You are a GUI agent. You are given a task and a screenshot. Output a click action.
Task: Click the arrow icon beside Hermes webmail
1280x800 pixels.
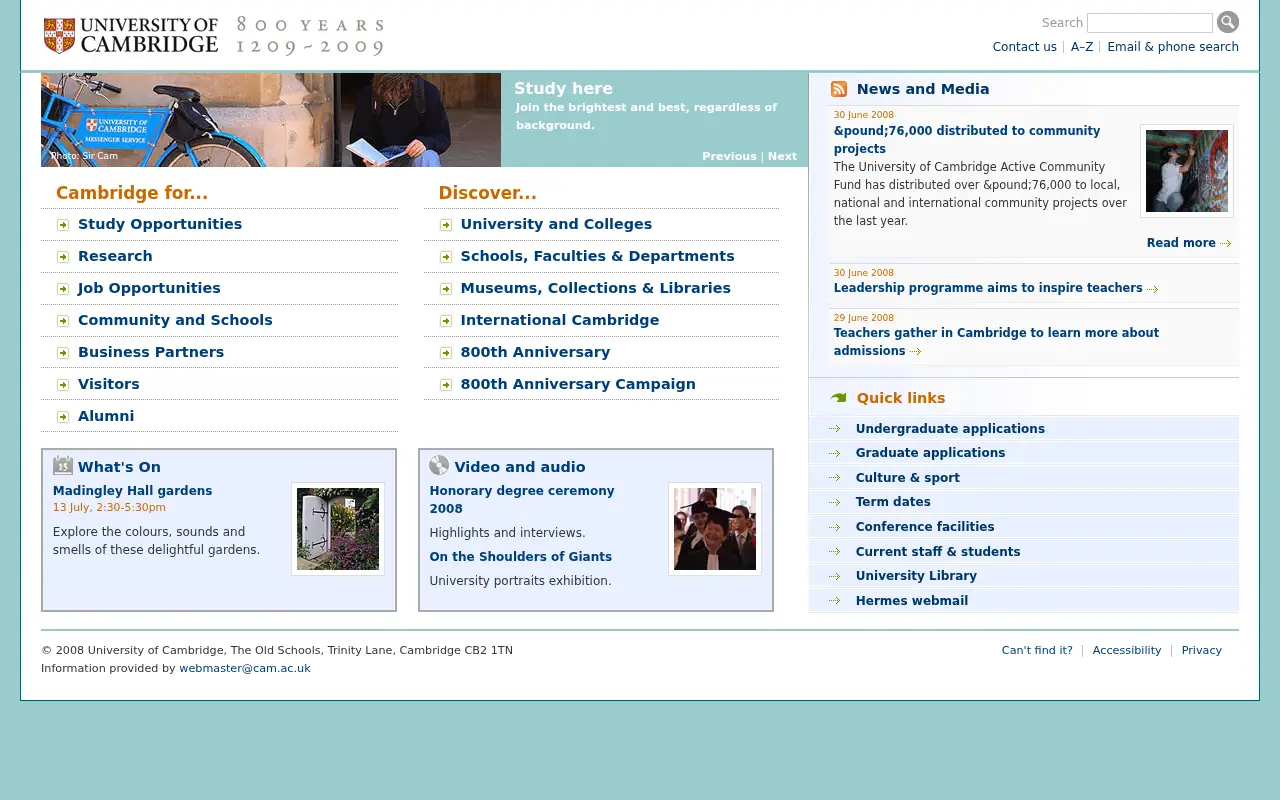coord(834,601)
